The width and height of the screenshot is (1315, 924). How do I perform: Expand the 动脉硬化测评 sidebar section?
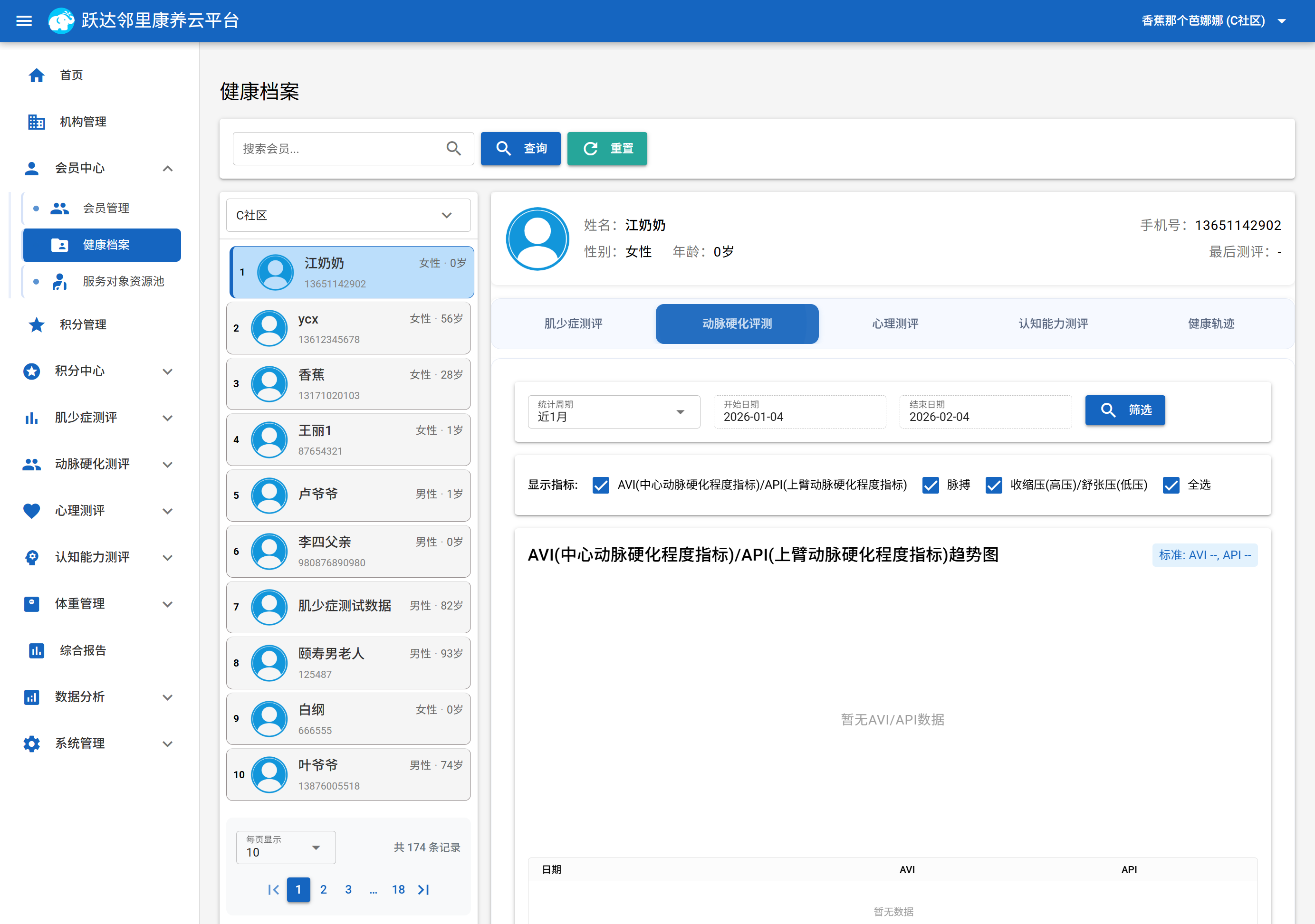(167, 464)
